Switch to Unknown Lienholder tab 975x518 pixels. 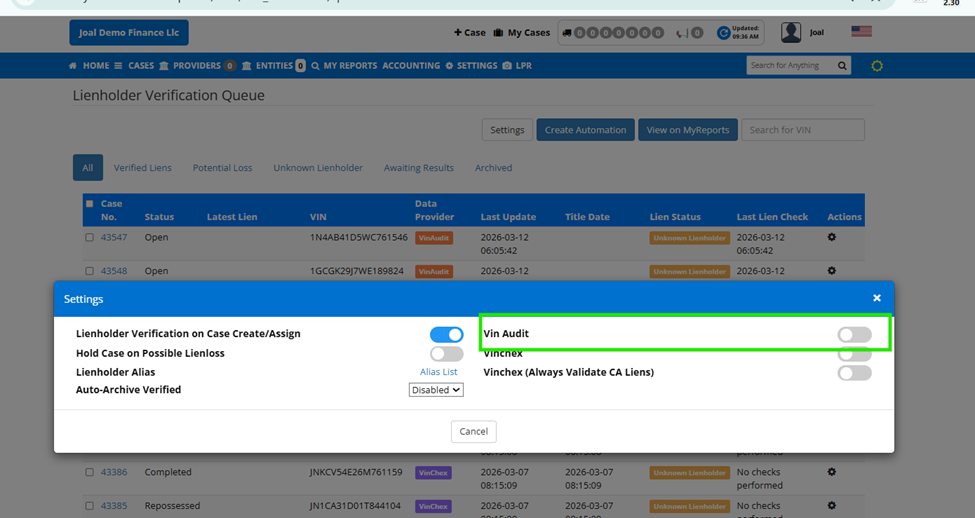[318, 168]
